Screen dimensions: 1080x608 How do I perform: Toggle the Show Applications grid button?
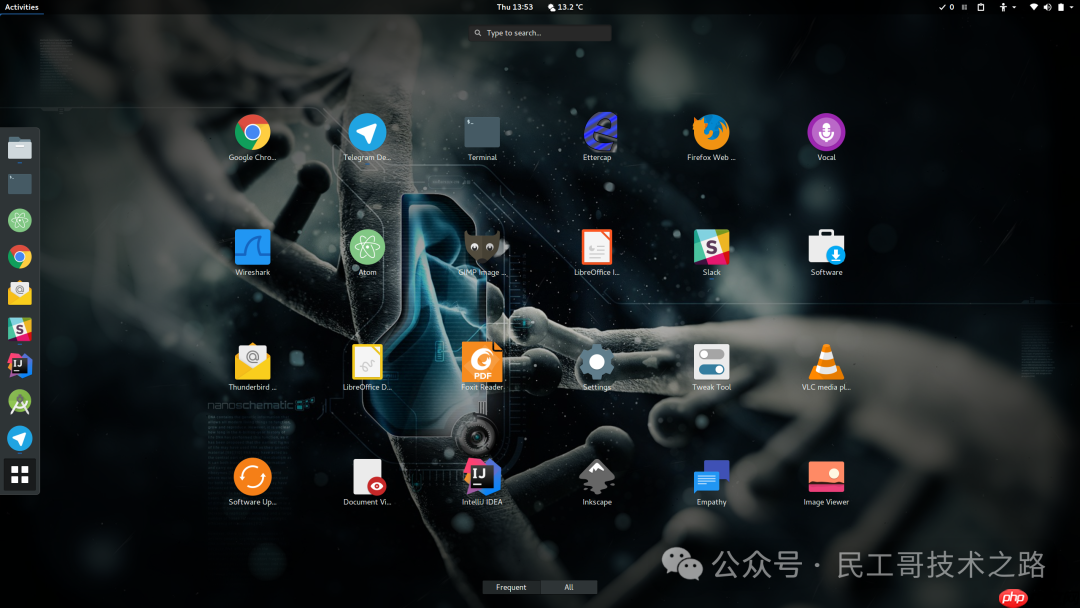coord(20,474)
